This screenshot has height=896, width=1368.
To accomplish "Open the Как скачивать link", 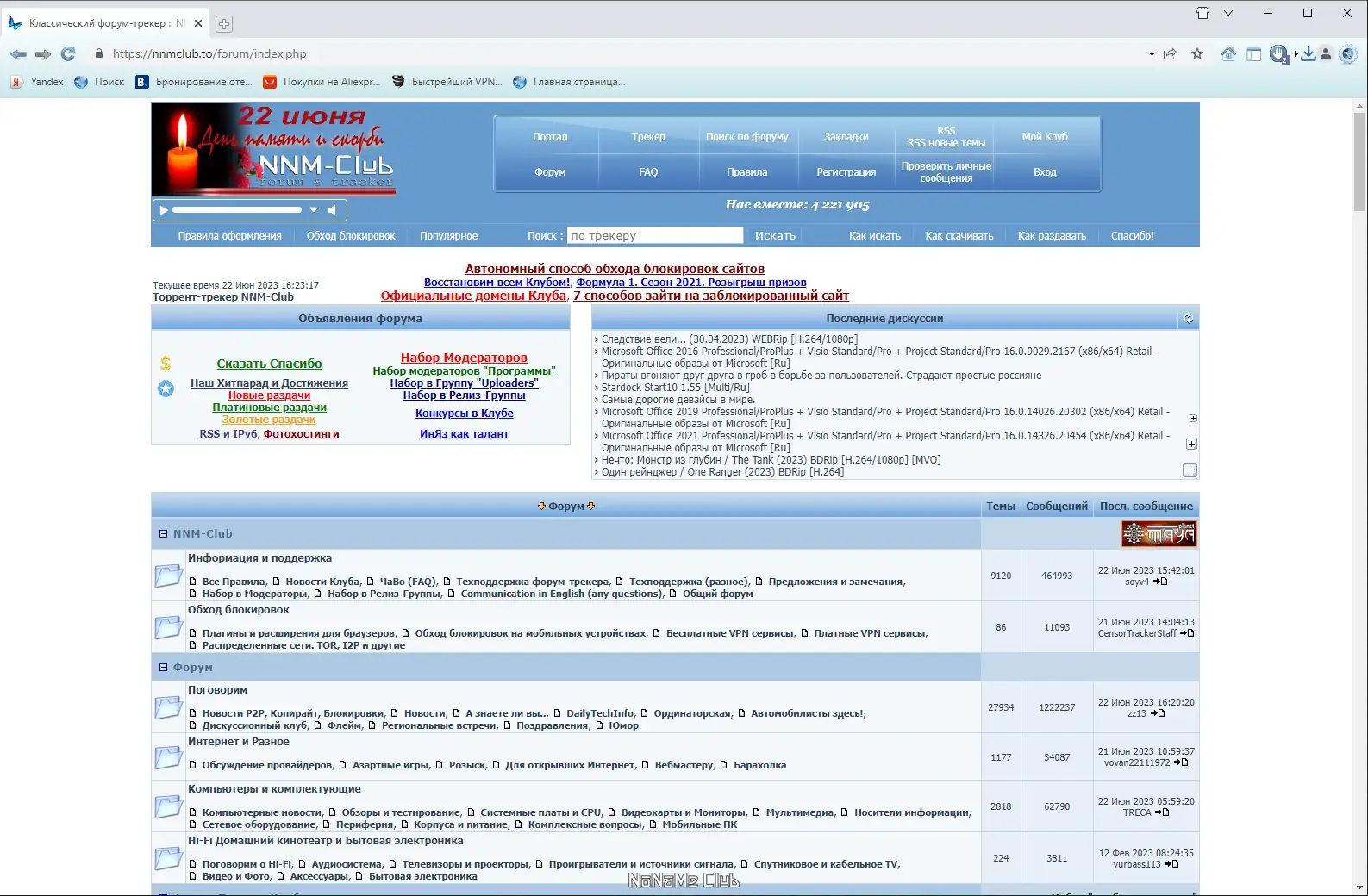I will (959, 235).
